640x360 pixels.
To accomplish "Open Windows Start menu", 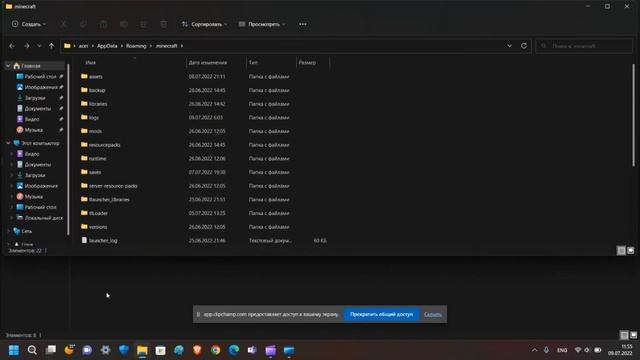I will point(14,350).
